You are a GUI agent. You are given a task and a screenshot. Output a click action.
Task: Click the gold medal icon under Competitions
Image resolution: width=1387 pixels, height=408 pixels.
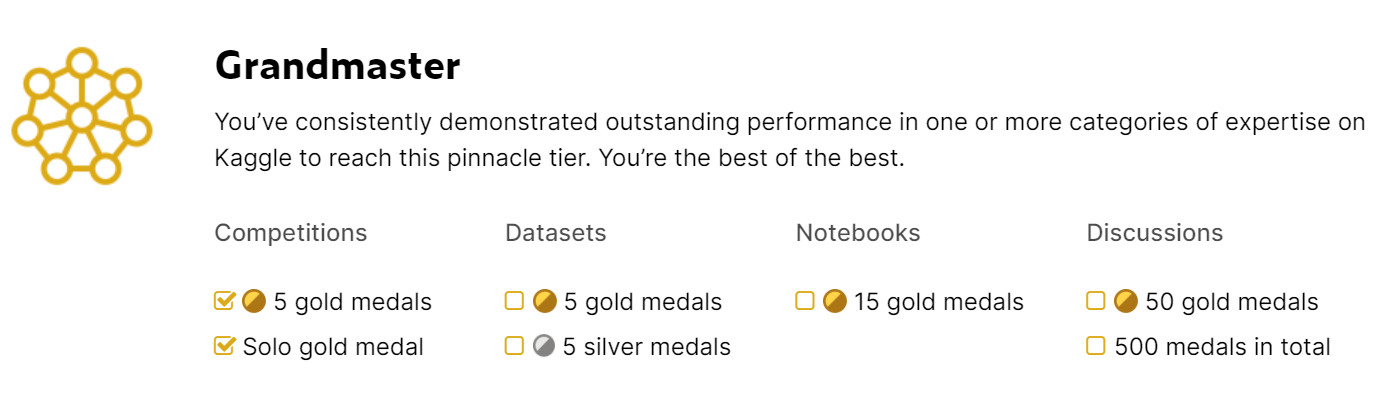tap(254, 301)
